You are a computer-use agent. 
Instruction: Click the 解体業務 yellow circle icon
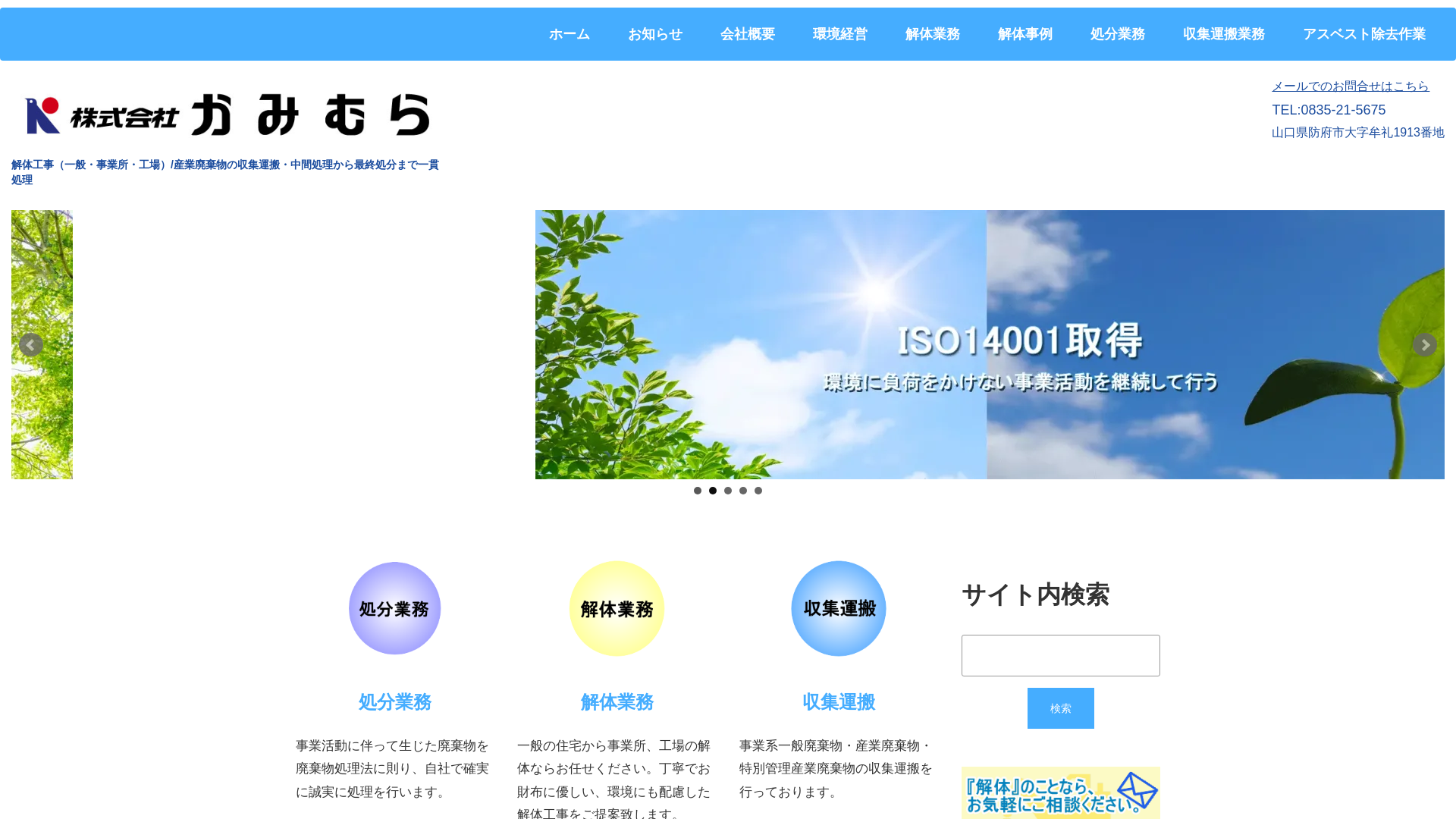coord(617,608)
